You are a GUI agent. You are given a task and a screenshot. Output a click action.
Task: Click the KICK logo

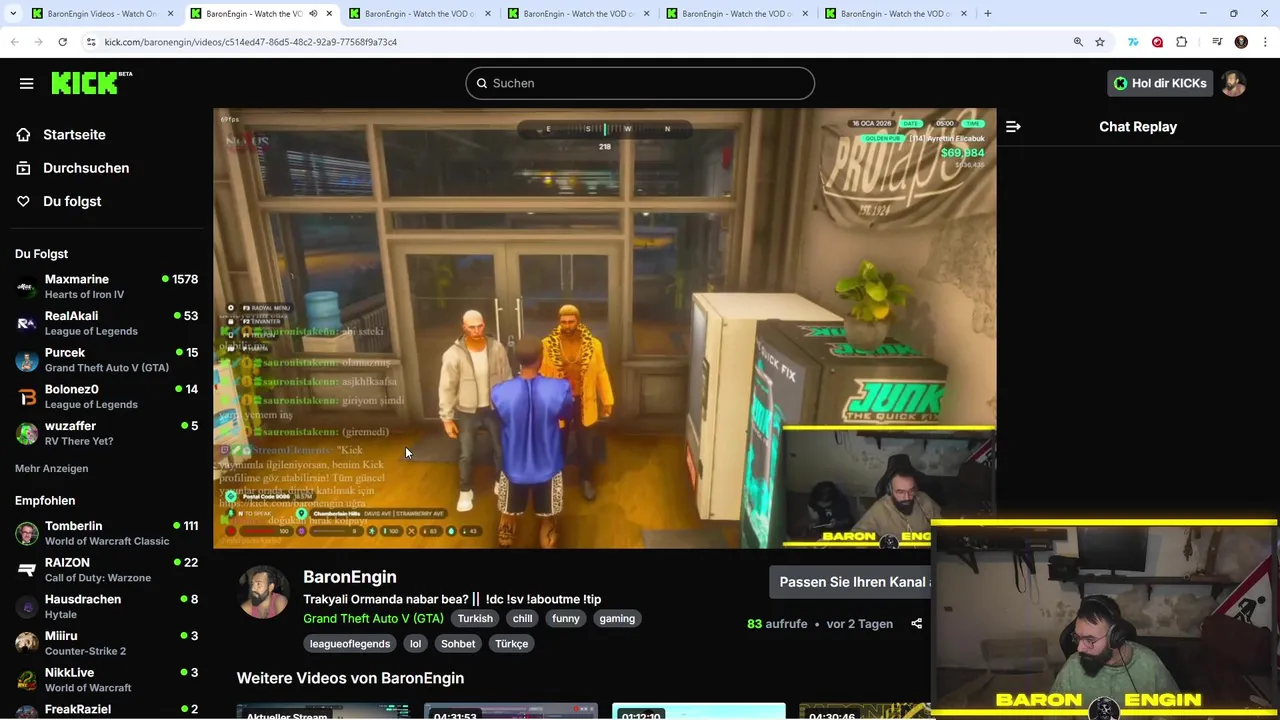(x=90, y=83)
